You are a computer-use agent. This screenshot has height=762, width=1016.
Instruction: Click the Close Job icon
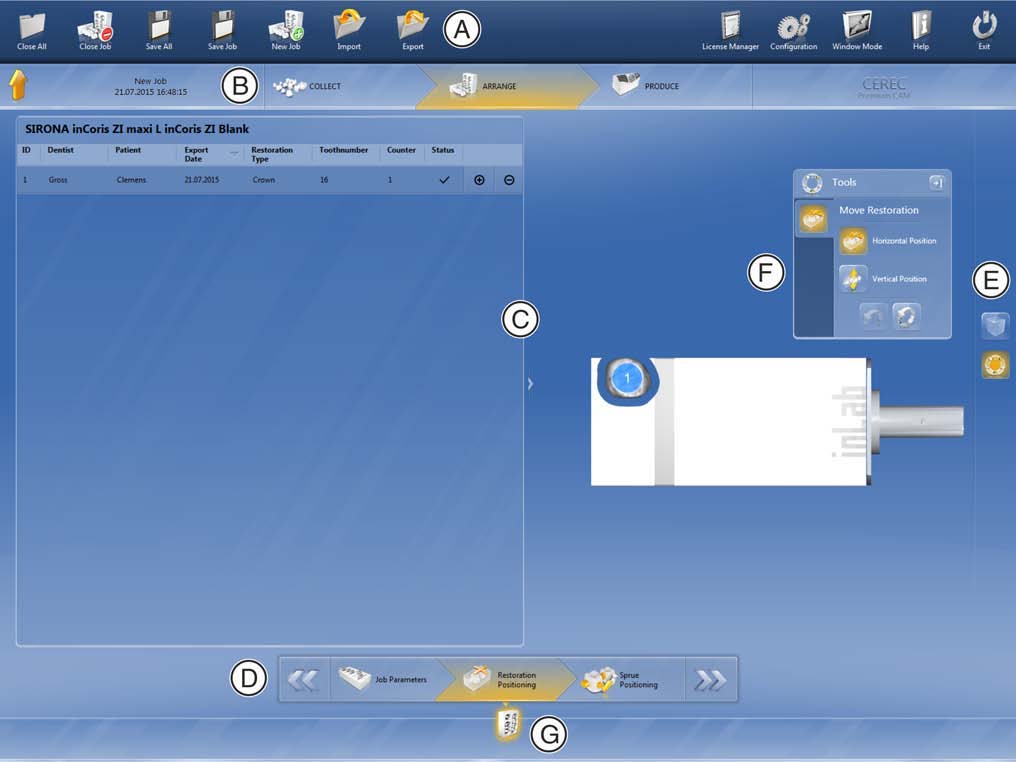click(x=95, y=30)
